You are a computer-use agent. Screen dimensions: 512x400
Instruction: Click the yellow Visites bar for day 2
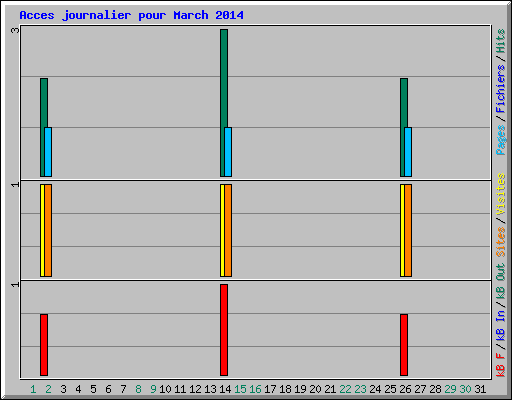(42, 230)
